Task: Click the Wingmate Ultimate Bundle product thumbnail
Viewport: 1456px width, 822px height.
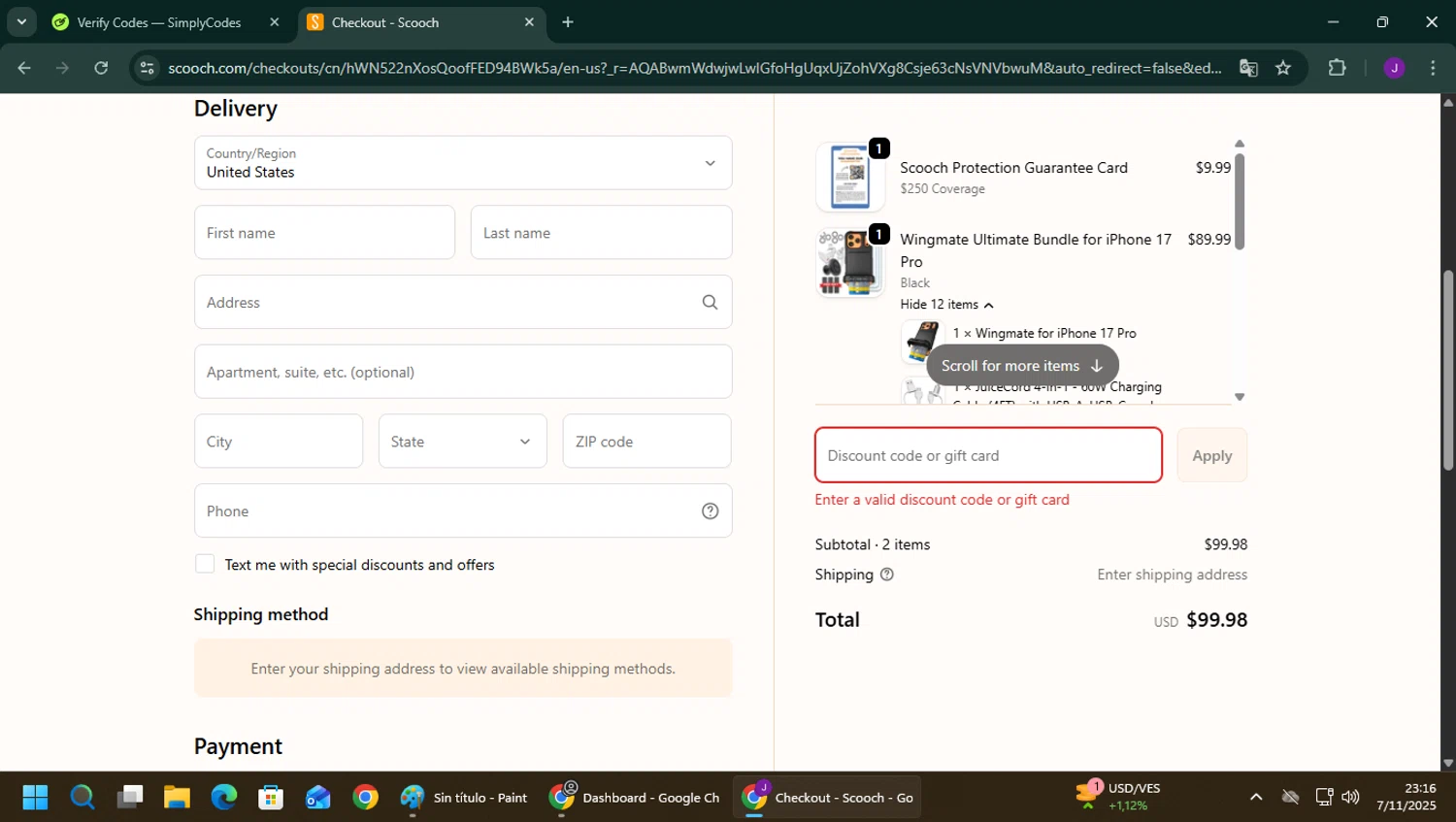Action: (850, 263)
